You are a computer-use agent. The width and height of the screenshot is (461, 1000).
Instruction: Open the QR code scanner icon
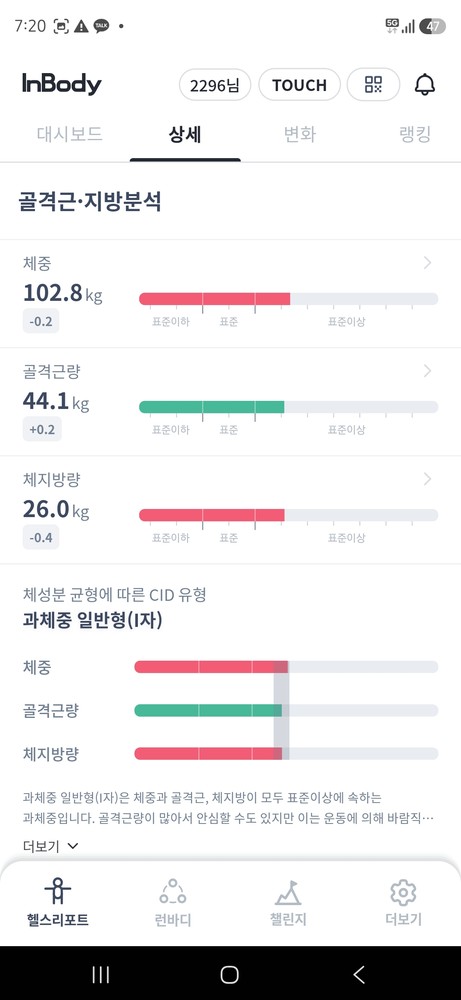click(373, 85)
